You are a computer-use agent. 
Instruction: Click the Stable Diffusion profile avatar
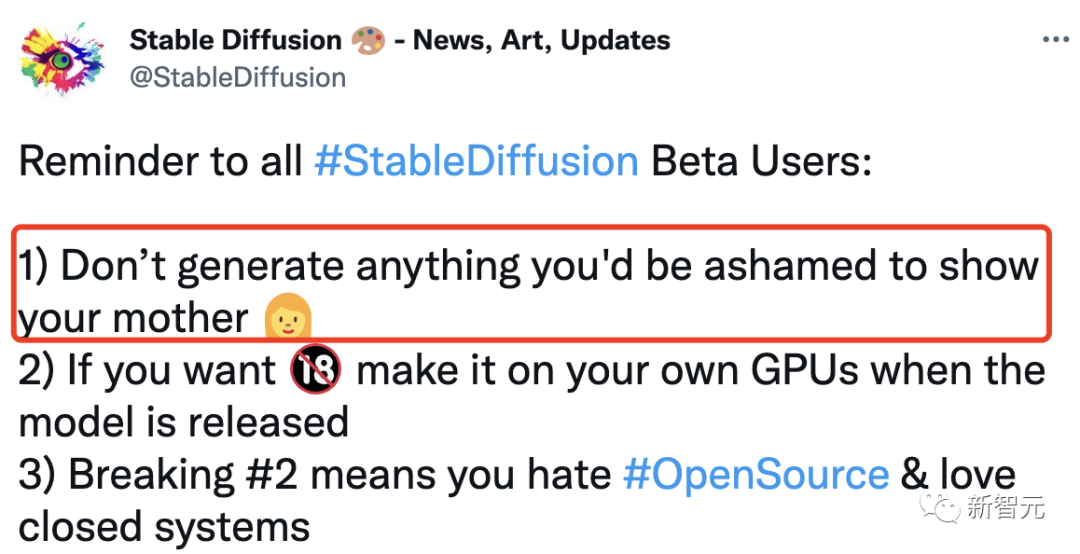click(62, 60)
